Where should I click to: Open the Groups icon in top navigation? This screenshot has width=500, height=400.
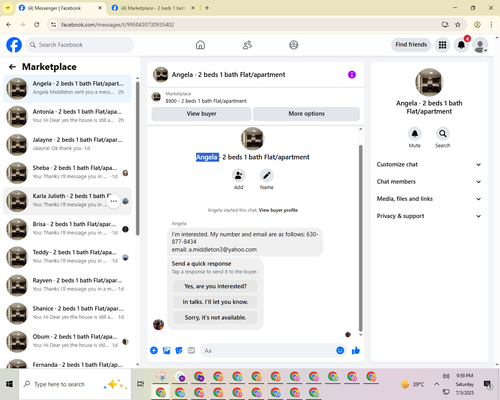(x=294, y=45)
